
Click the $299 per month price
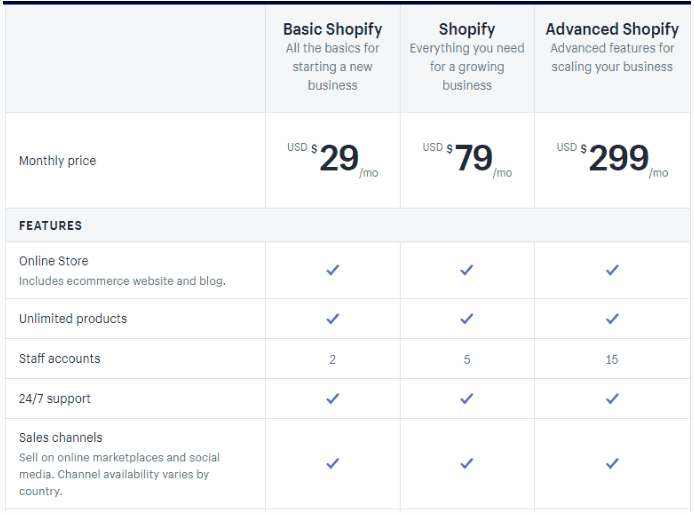pyautogui.click(x=618, y=158)
